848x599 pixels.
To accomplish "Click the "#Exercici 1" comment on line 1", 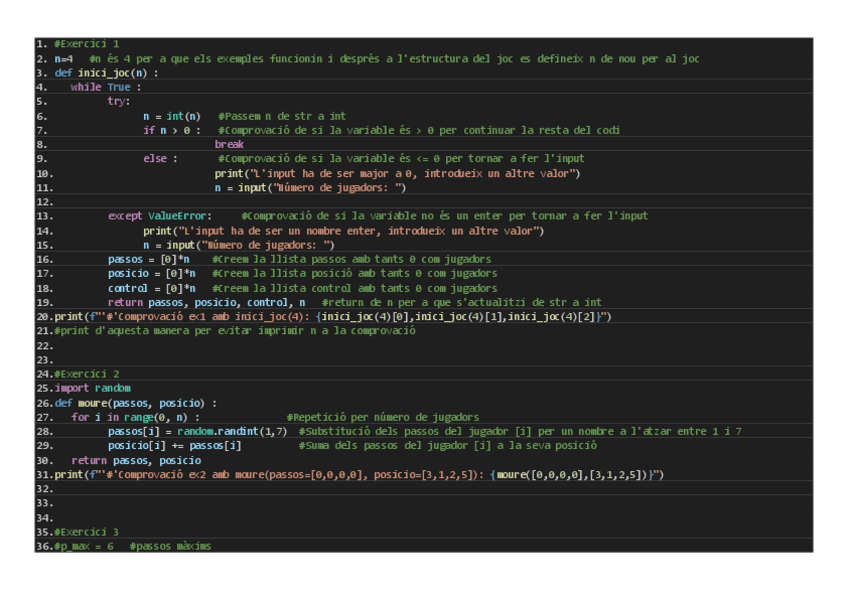I will [86, 44].
